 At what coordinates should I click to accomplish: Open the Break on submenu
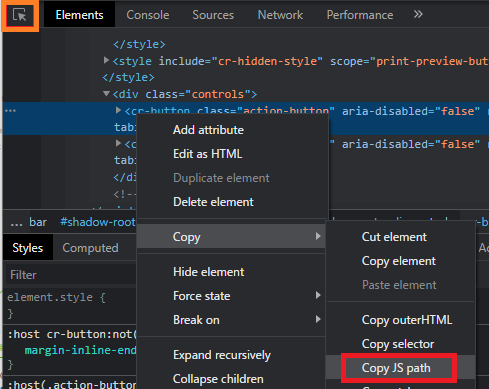pos(231,320)
